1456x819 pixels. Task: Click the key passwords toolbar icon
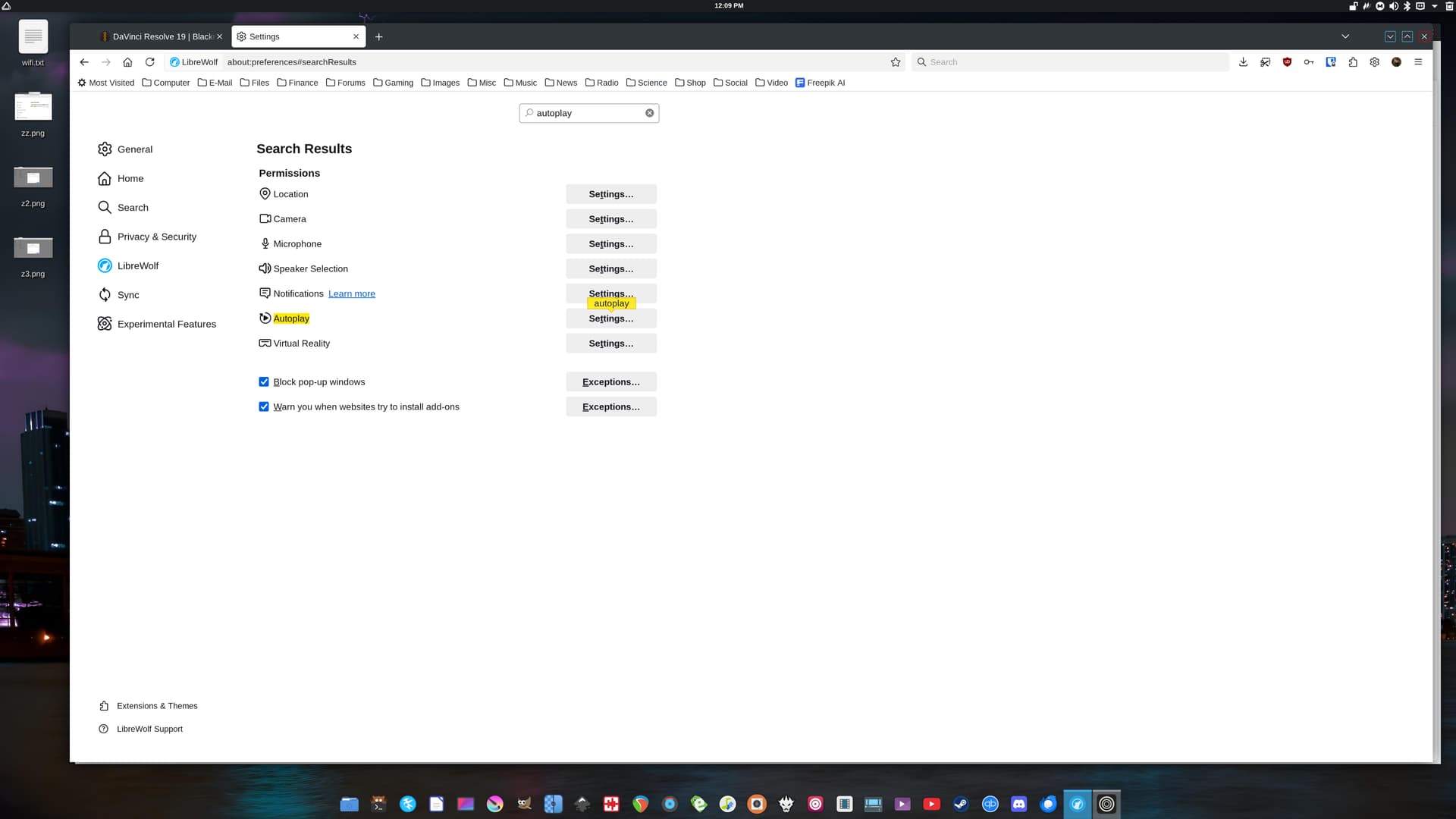[1309, 62]
